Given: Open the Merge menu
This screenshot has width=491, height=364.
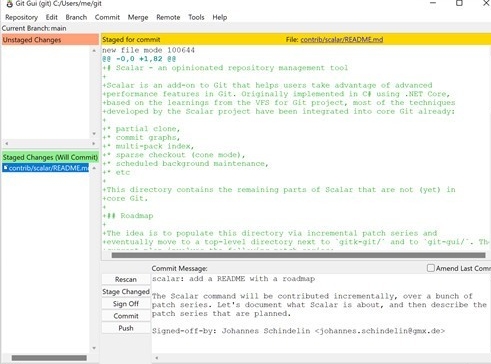Looking at the screenshot, I should (x=138, y=17).
